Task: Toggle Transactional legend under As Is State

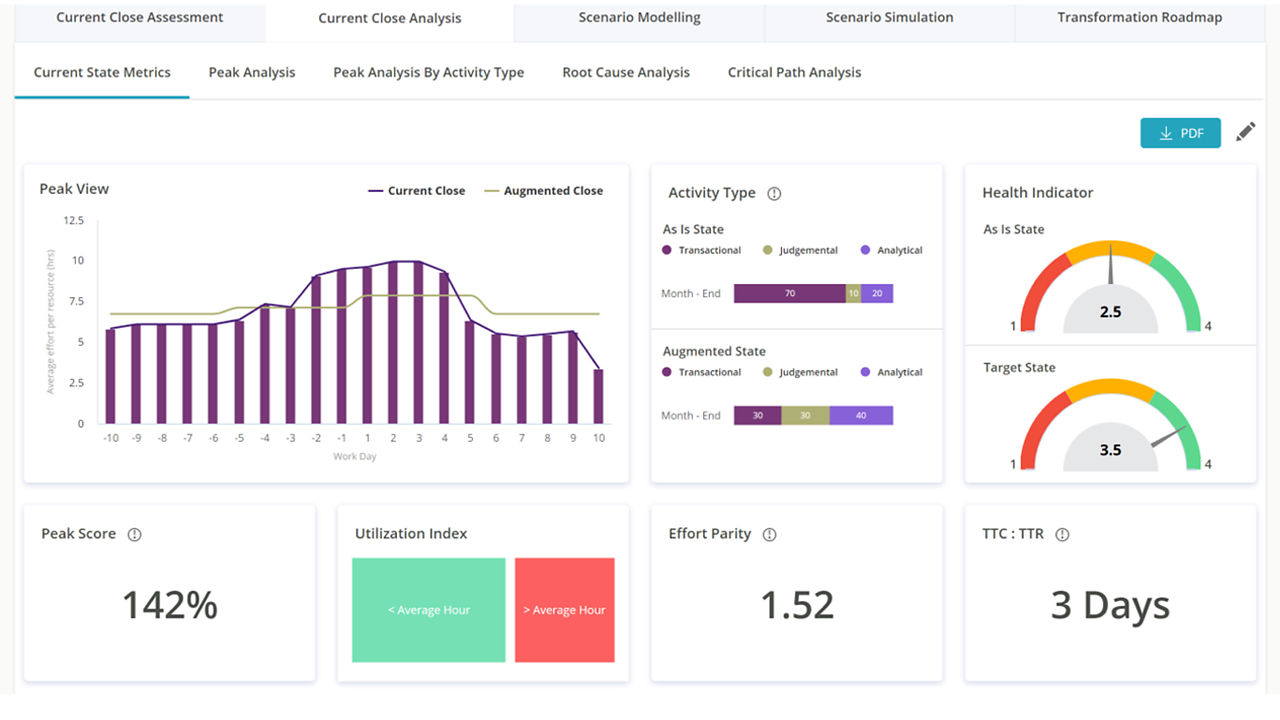Action: tap(702, 250)
